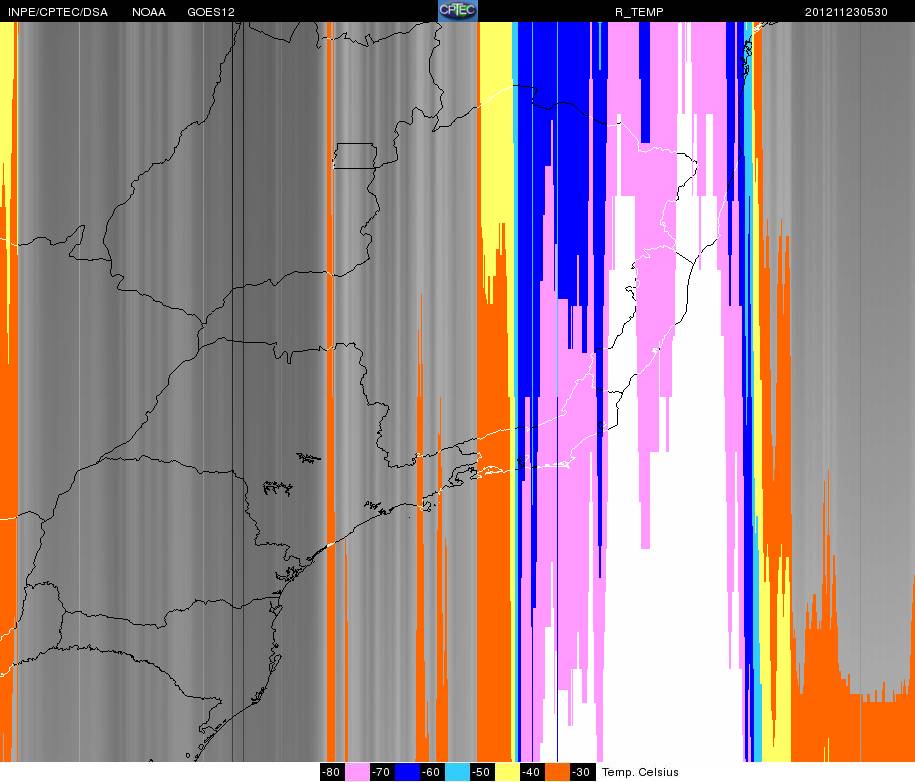
Task: Select the 201211230530 timestamp
Action: click(x=846, y=12)
